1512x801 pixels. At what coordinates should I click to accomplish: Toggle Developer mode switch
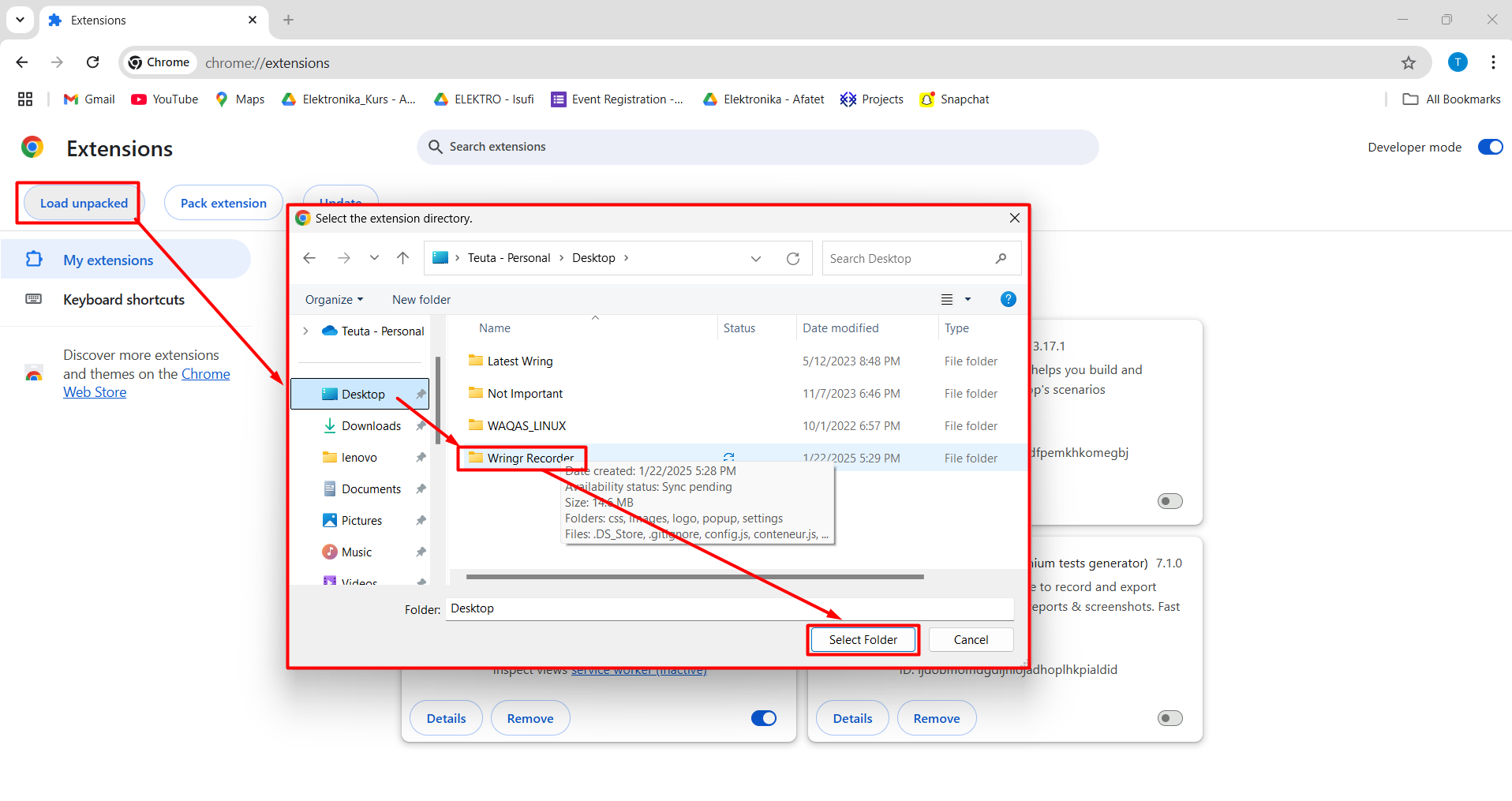click(1490, 147)
